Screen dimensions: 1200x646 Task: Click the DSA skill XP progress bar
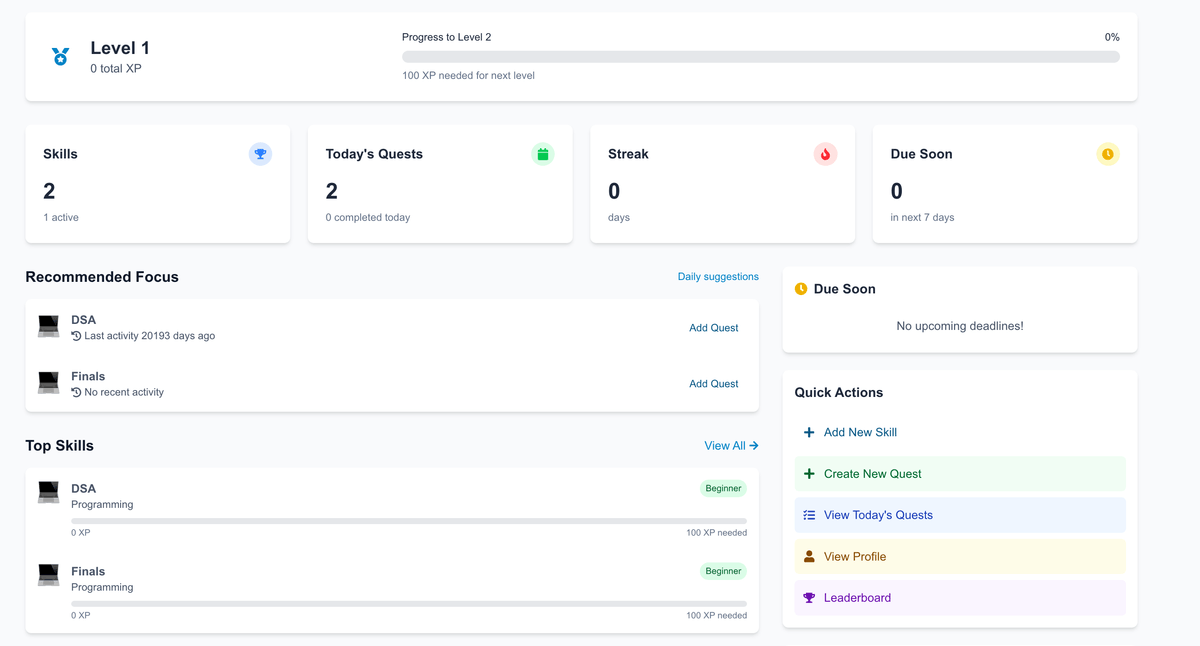(x=408, y=521)
